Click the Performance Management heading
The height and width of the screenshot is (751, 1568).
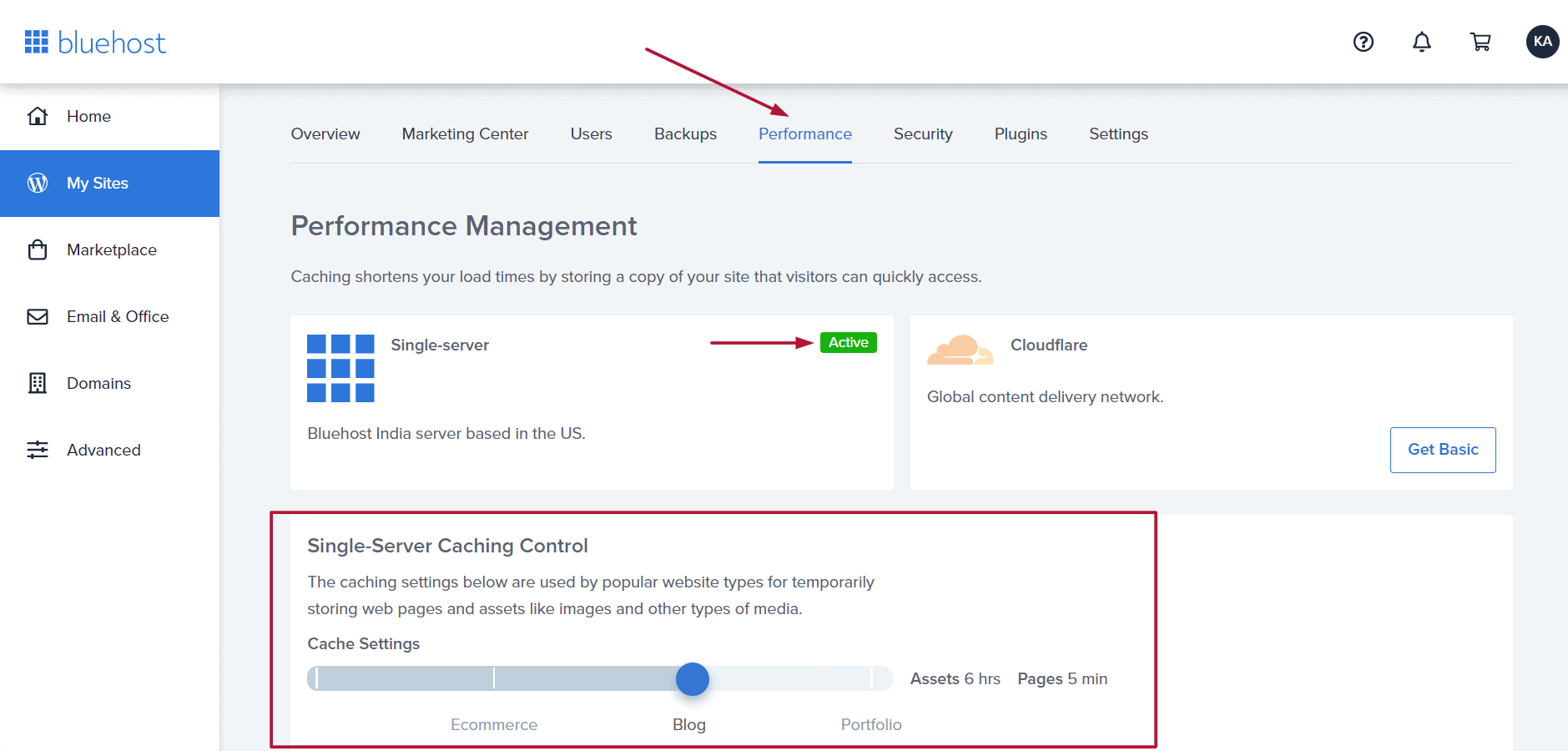coord(464,225)
